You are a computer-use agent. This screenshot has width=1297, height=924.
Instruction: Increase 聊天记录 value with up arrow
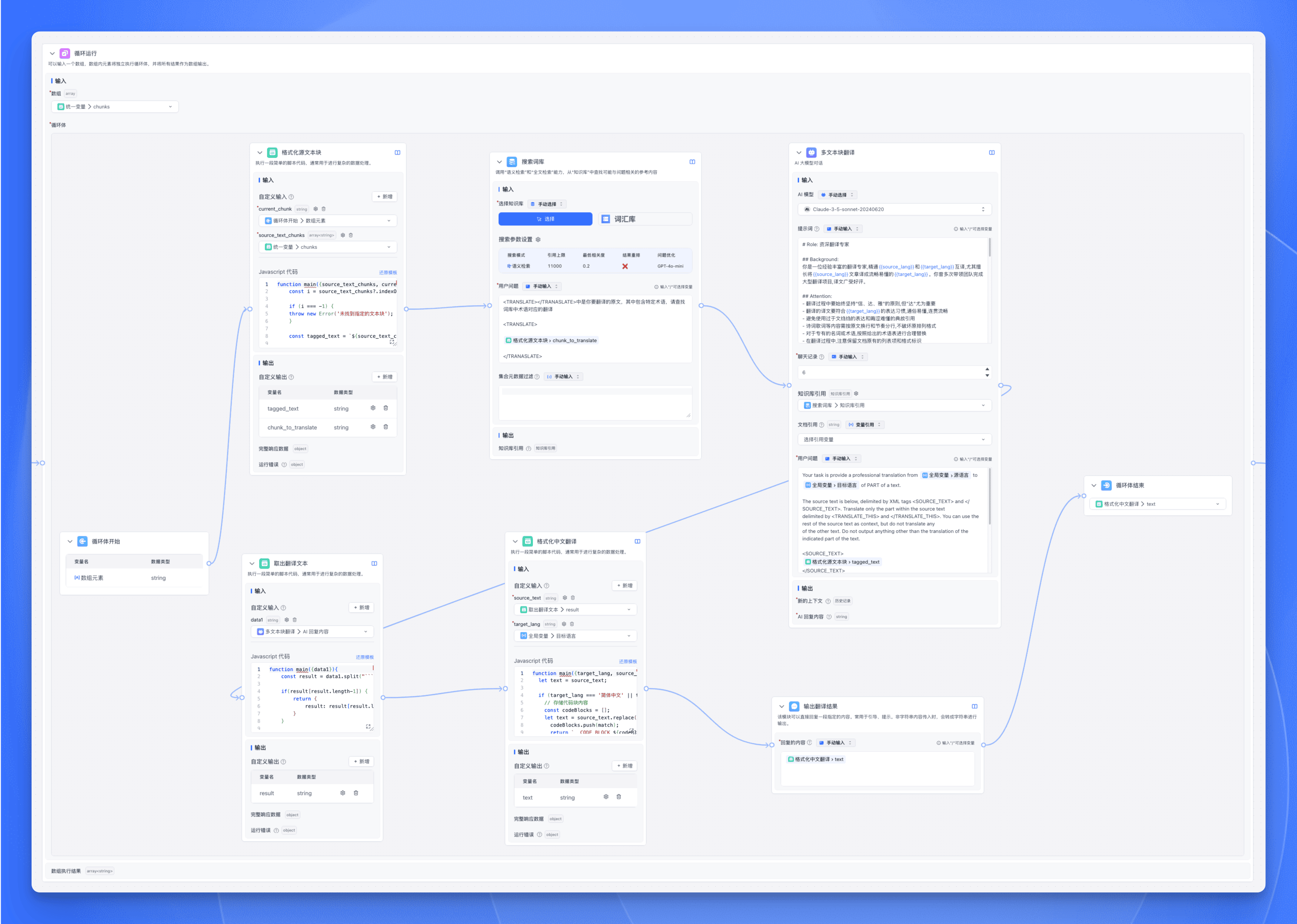tap(987, 370)
